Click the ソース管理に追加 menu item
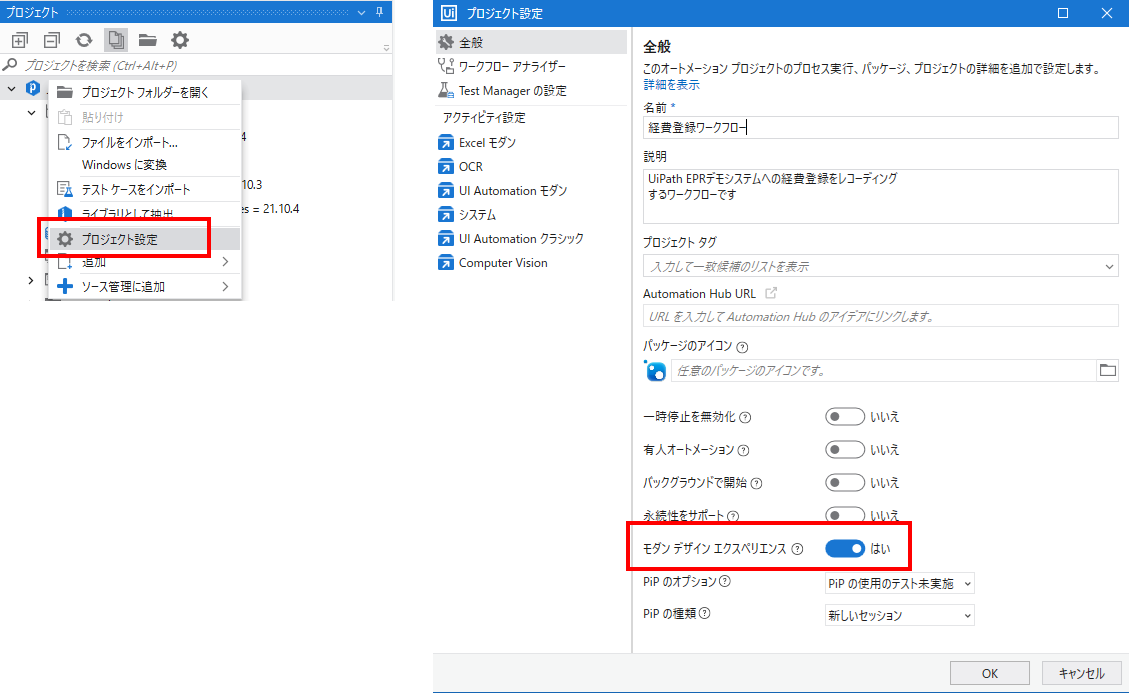This screenshot has height=693, width=1129. tap(145, 287)
